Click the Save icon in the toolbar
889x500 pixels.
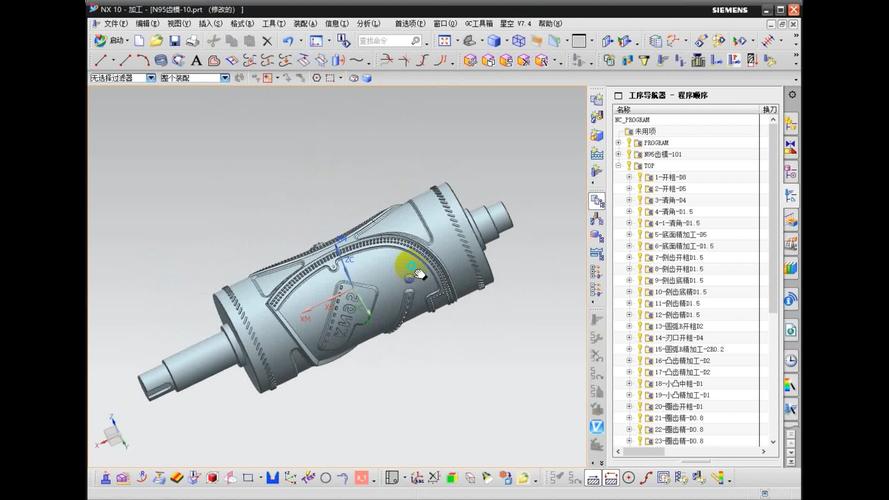coord(175,41)
